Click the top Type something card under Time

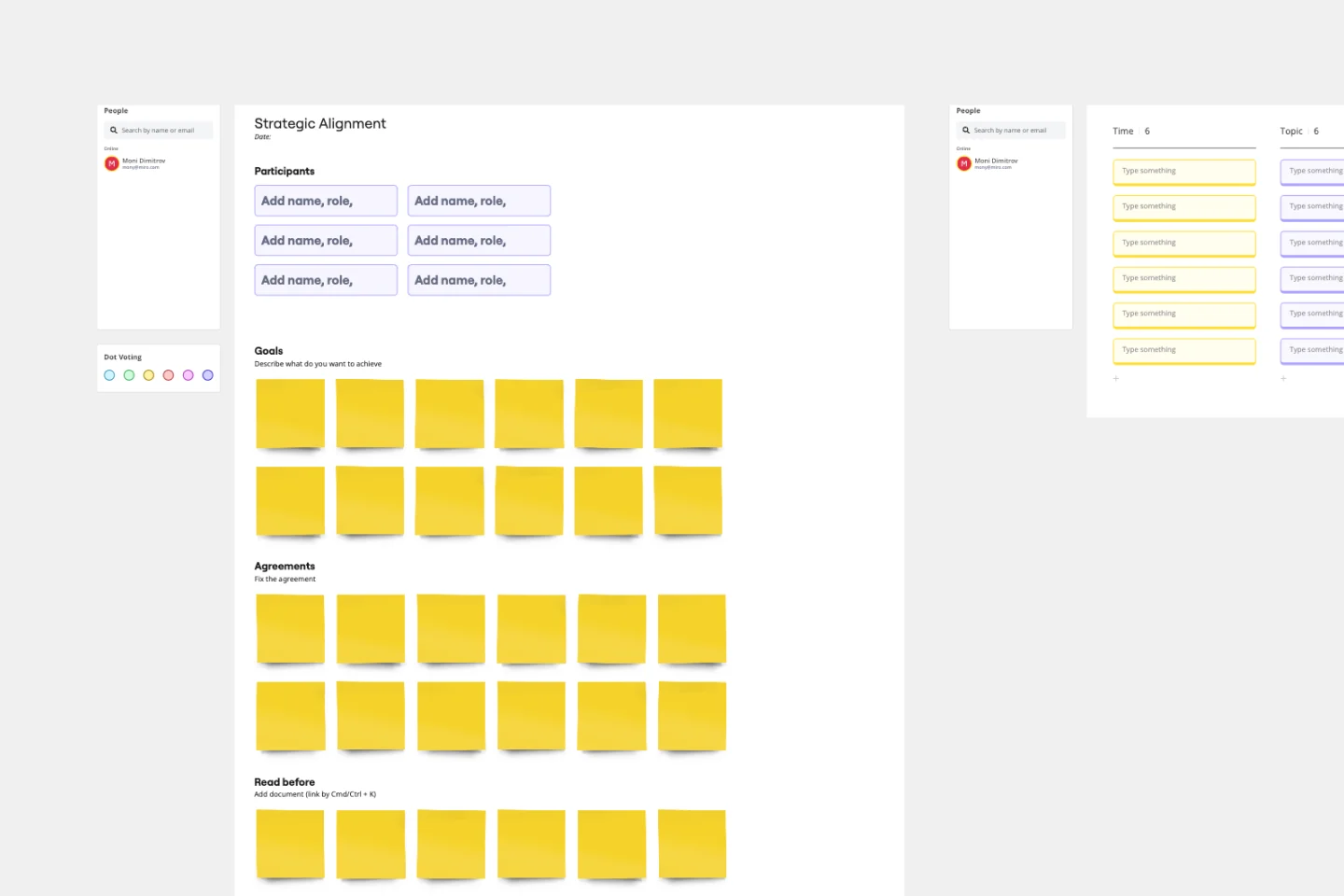click(x=1183, y=172)
